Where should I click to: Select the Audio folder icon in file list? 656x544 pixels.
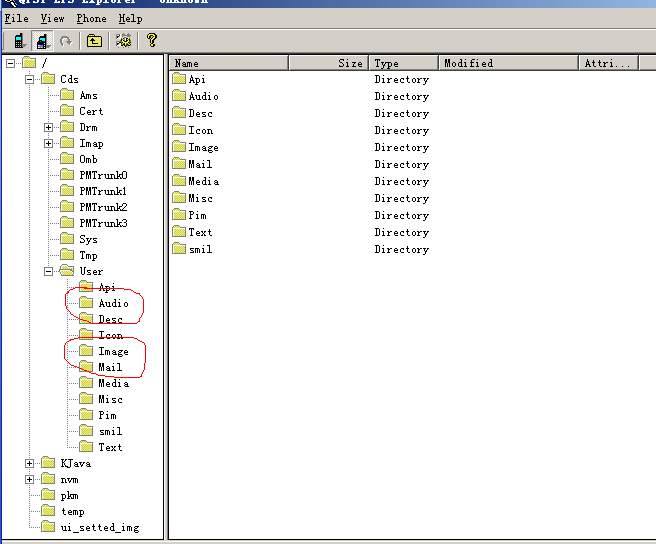[179, 97]
